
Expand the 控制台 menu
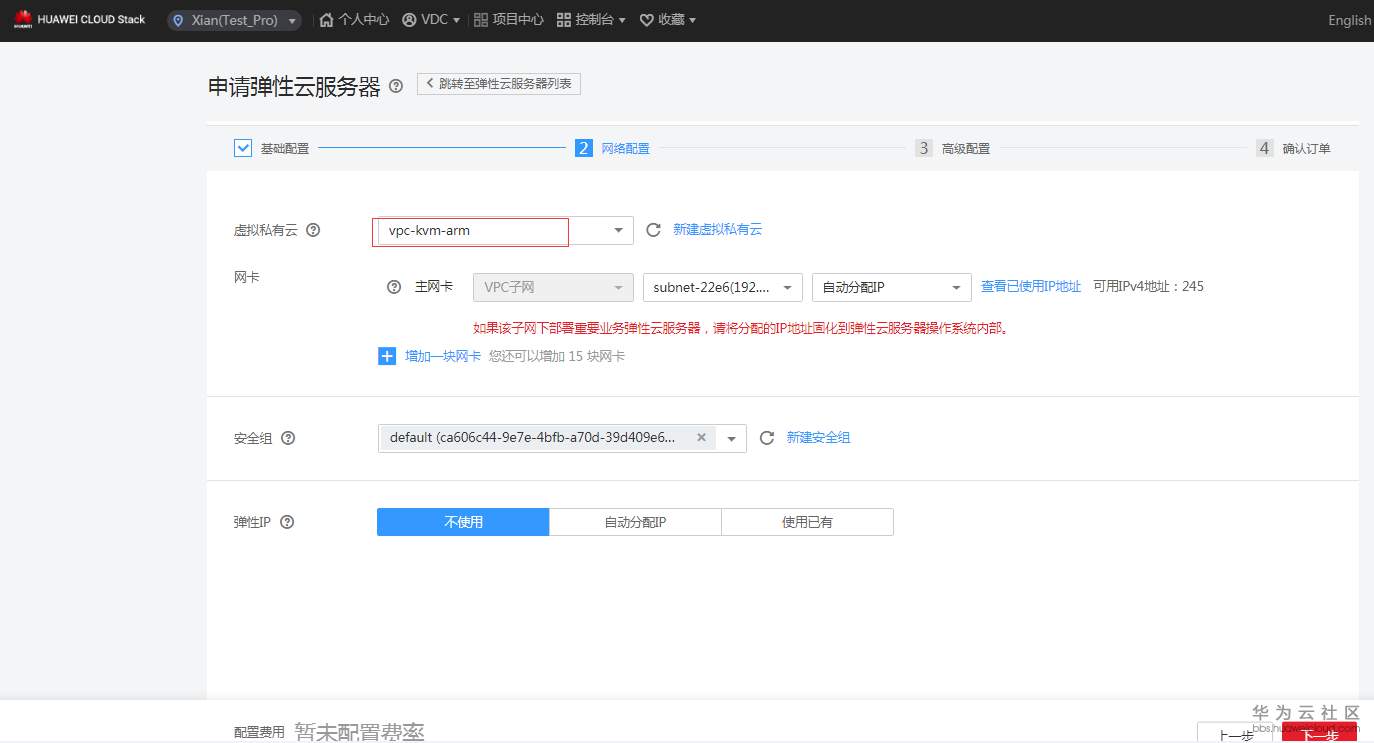(622, 21)
